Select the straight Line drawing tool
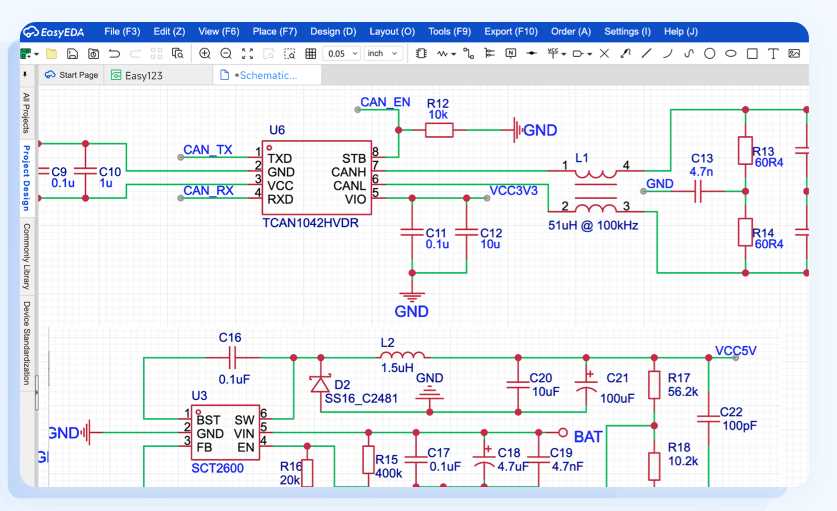This screenshot has width=837, height=511. coord(646,53)
